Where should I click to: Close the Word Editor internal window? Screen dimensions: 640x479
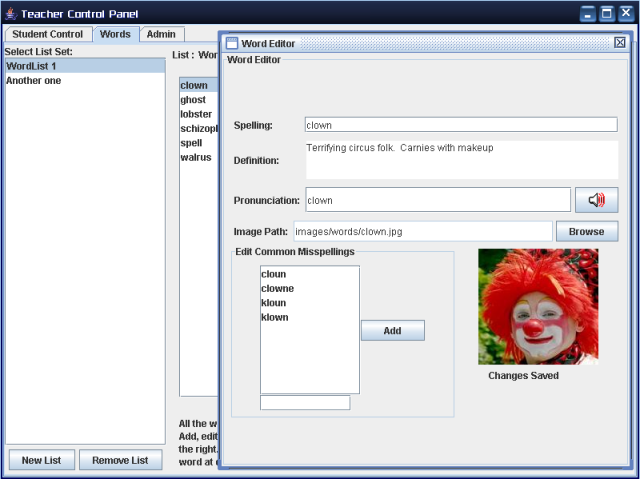point(619,43)
